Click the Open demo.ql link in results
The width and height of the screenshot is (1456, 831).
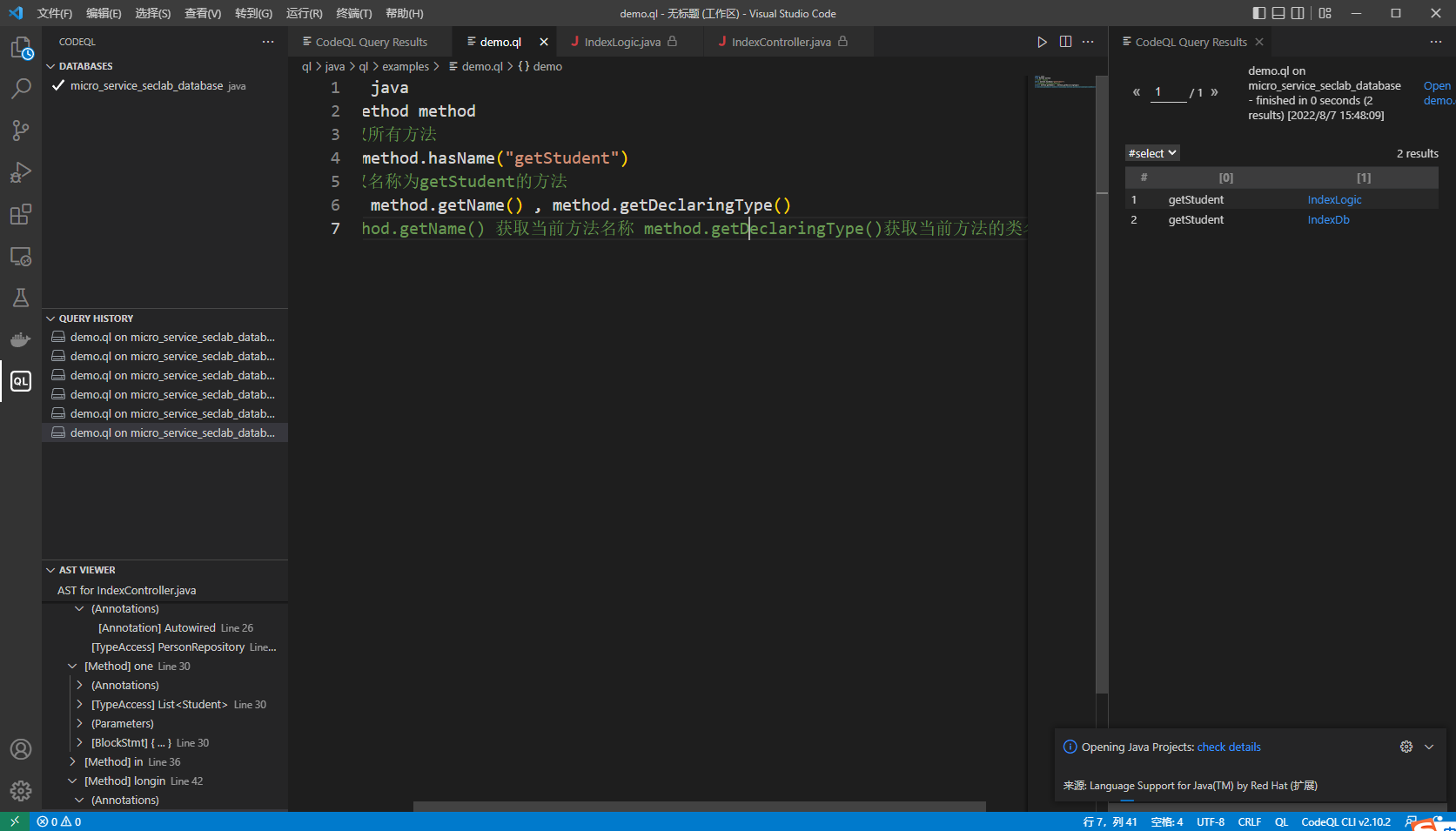click(1438, 93)
